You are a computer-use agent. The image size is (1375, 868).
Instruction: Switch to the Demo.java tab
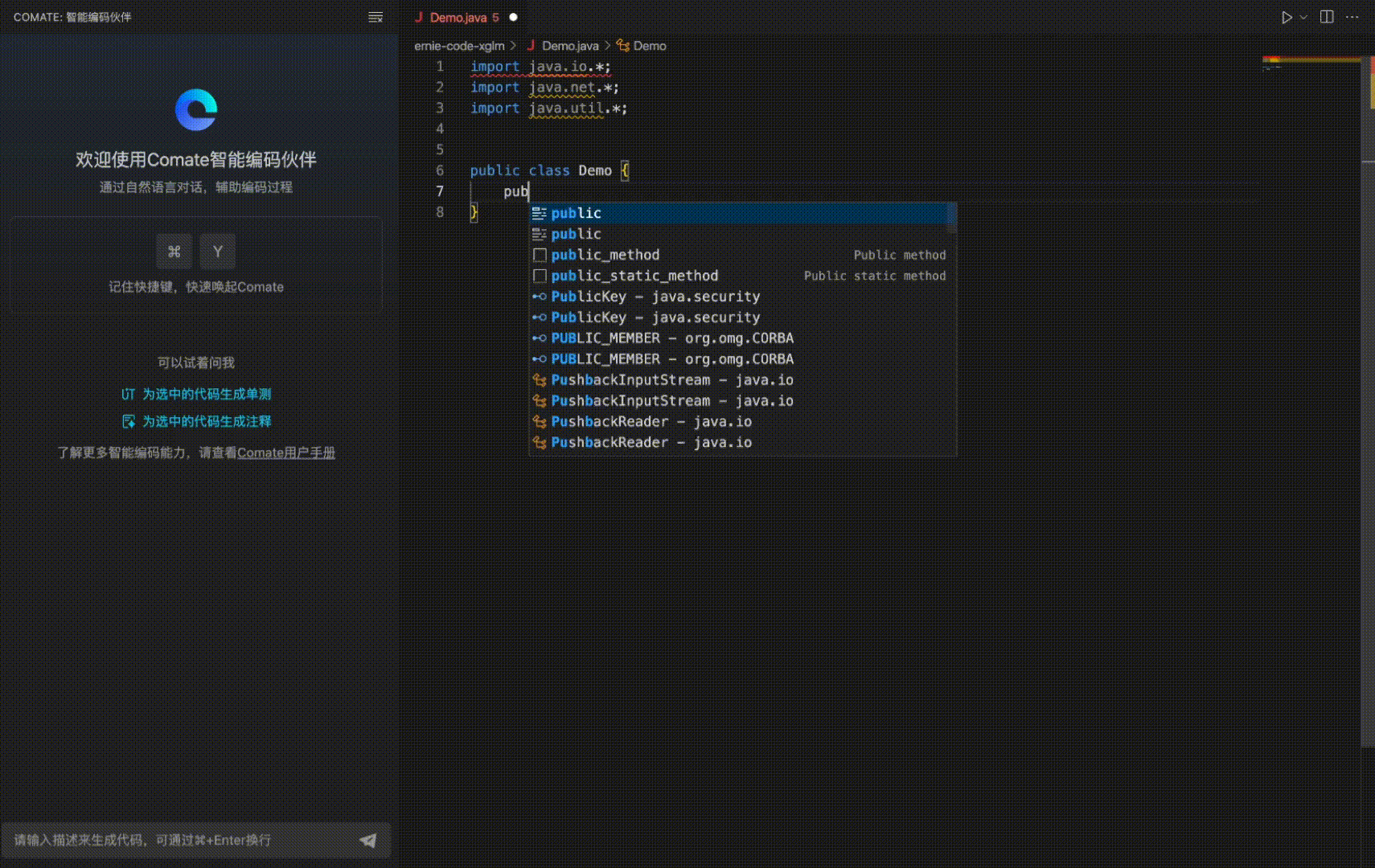(x=464, y=17)
